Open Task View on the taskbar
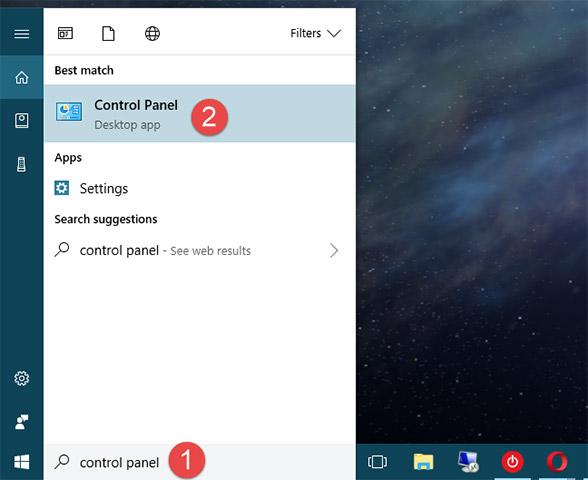The height and width of the screenshot is (480, 588). click(377, 462)
